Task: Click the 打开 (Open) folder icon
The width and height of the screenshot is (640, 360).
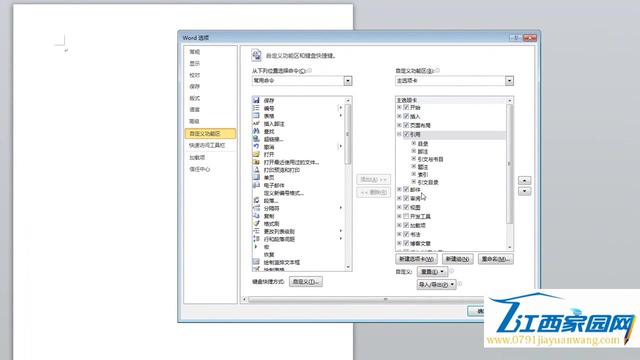Action: tap(256, 154)
